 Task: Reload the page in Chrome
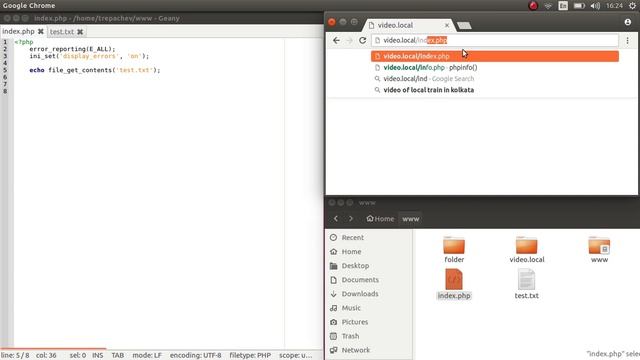[x=362, y=40]
